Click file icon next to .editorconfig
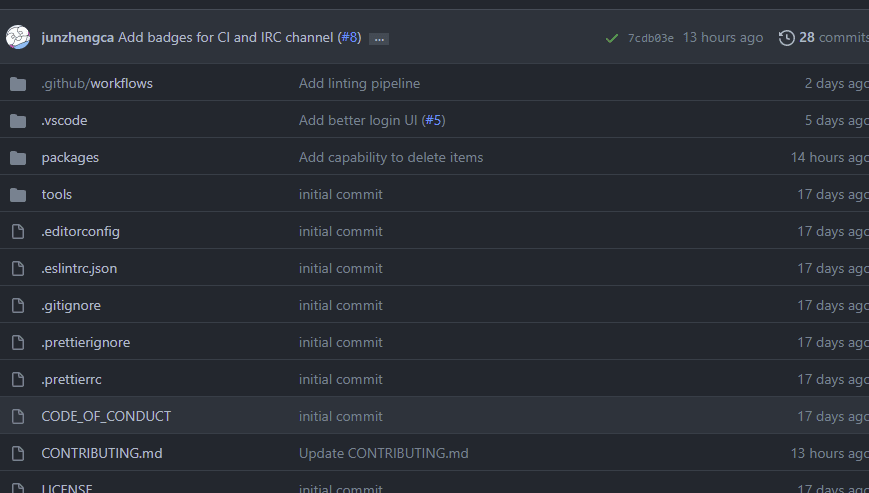The width and height of the screenshot is (869, 493). 18,232
